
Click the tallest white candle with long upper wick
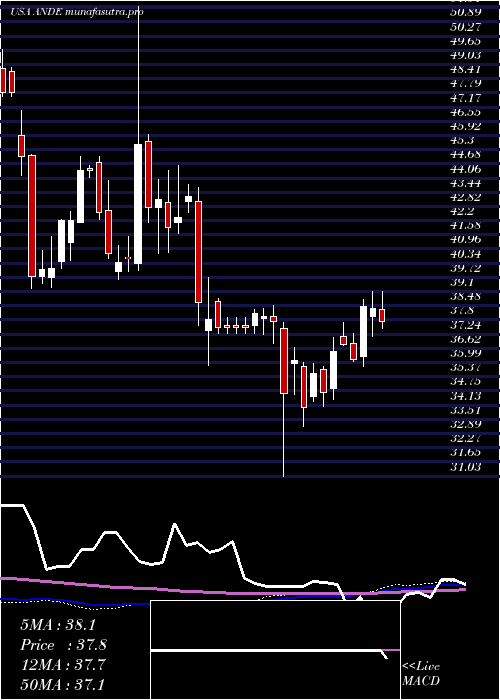(138, 204)
